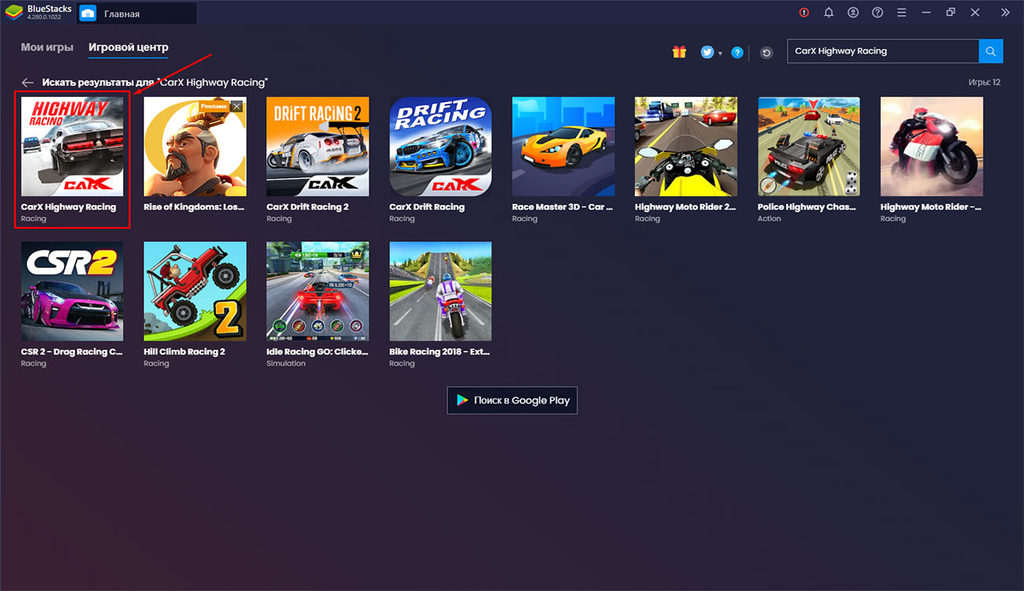
Task: Expand the Twitter dropdown arrow
Action: [720, 54]
